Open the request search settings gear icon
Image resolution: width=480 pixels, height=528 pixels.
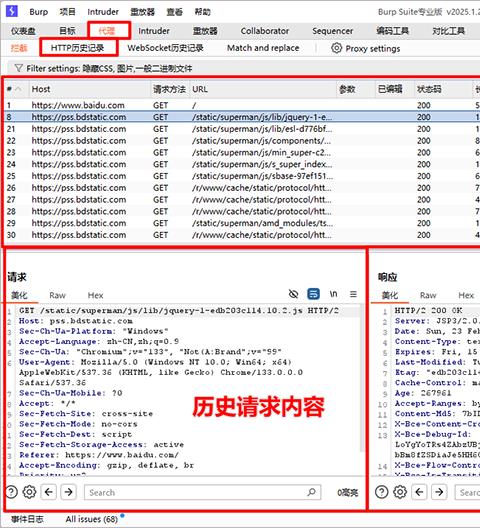pos(29,492)
